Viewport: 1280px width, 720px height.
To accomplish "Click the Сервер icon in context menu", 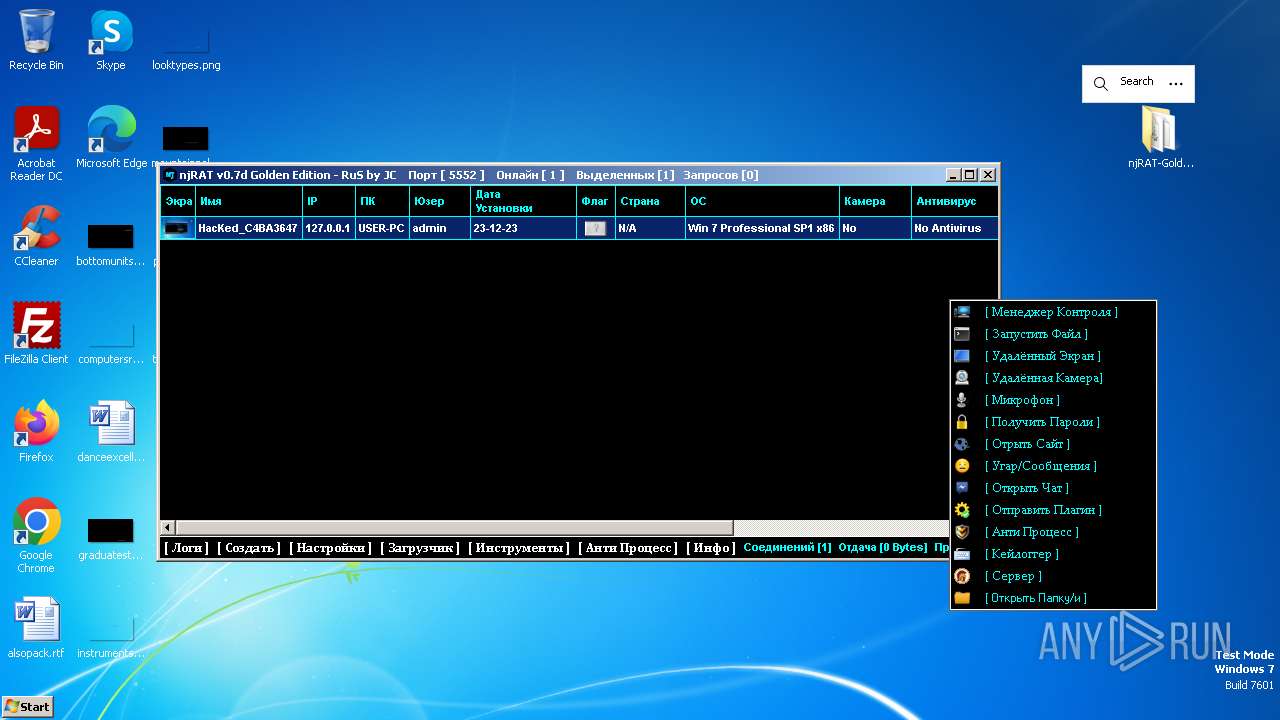I will (x=962, y=576).
